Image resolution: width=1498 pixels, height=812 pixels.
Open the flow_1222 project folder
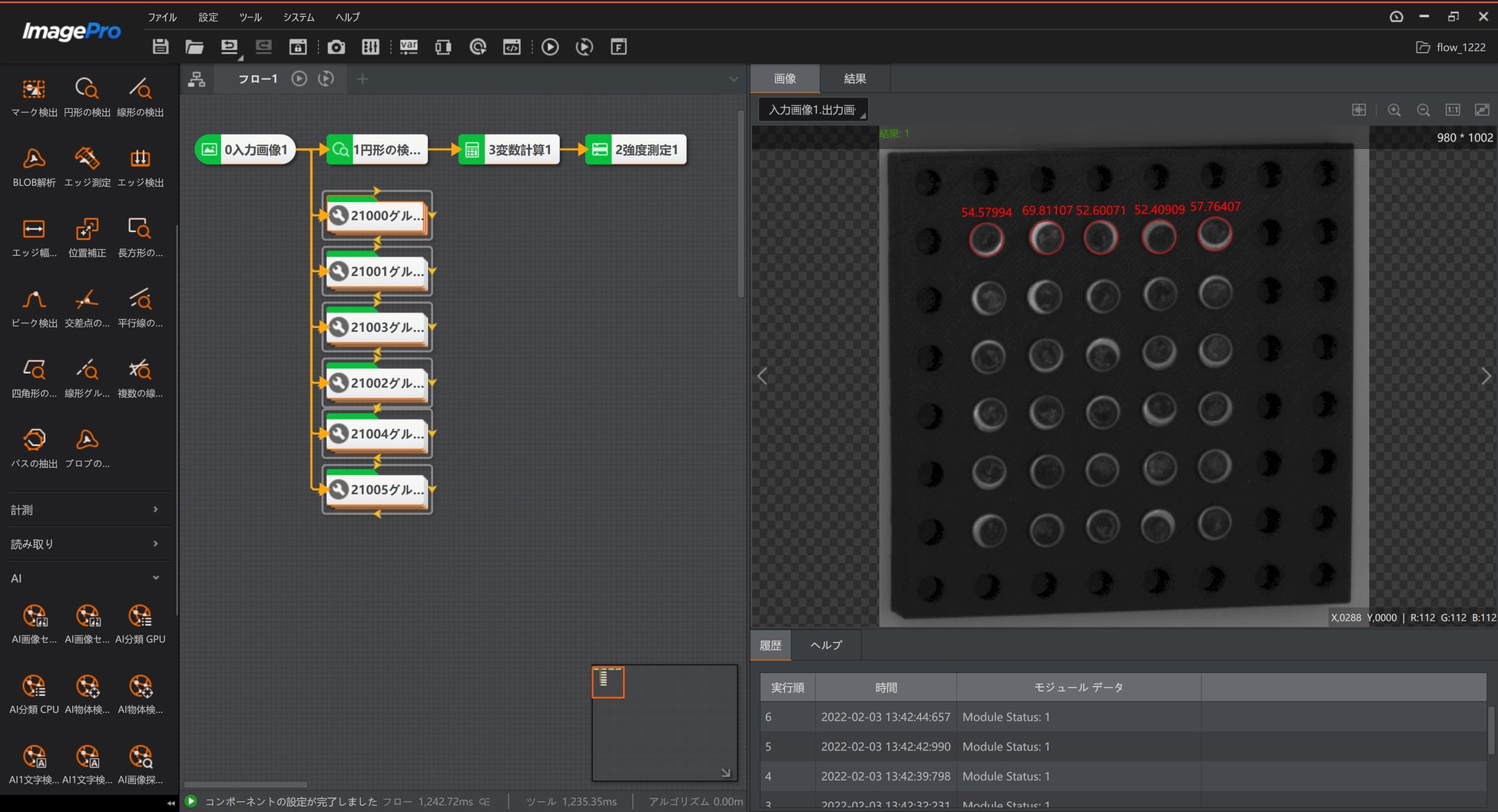[1451, 47]
